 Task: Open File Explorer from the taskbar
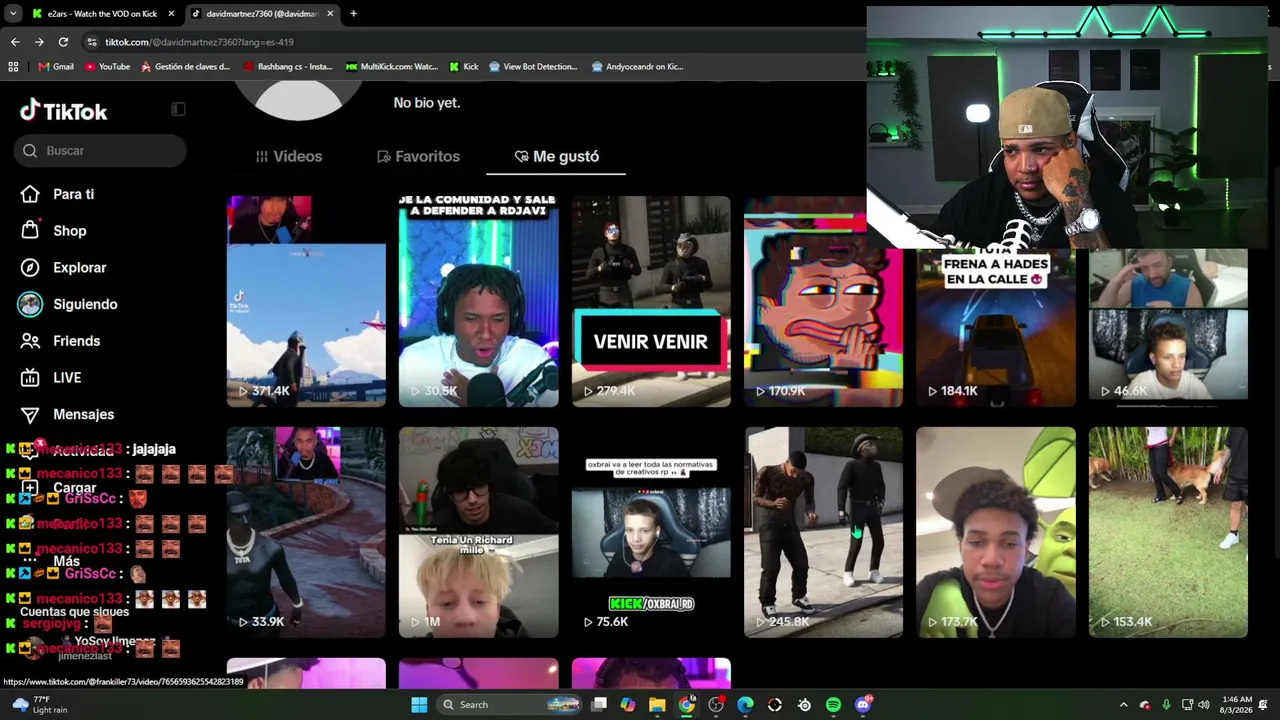point(657,705)
